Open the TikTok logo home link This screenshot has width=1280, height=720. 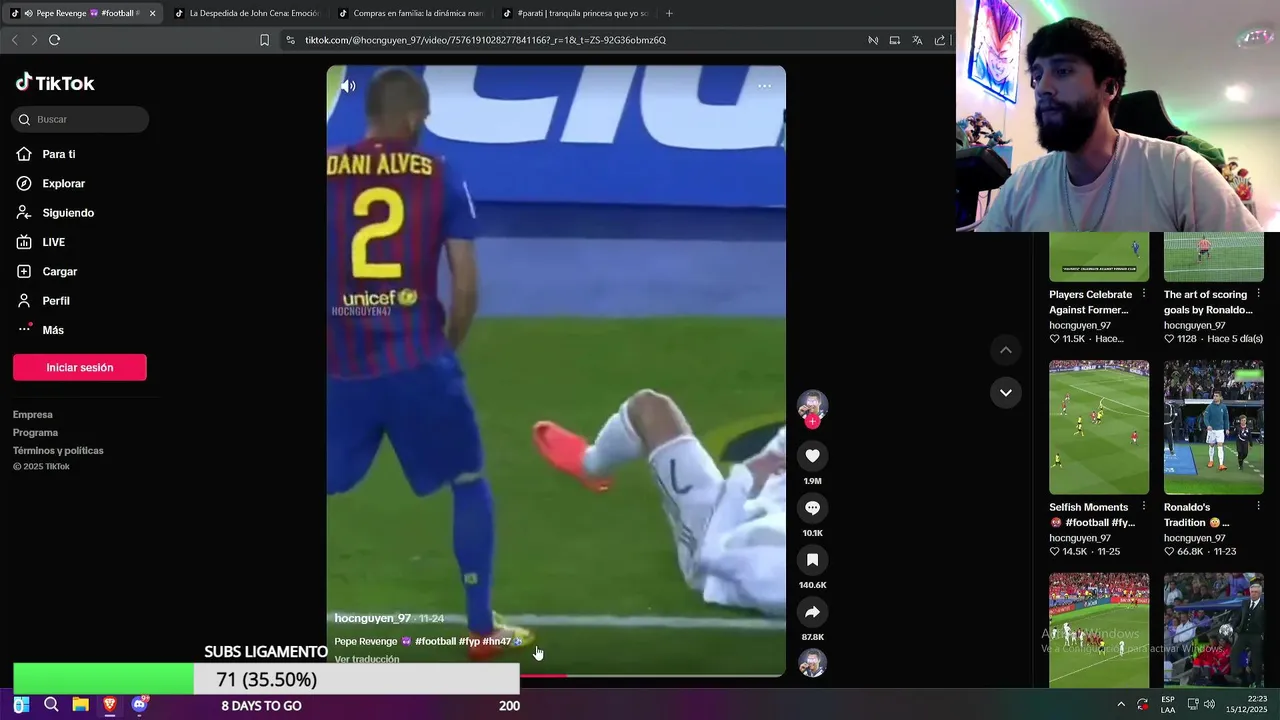55,83
